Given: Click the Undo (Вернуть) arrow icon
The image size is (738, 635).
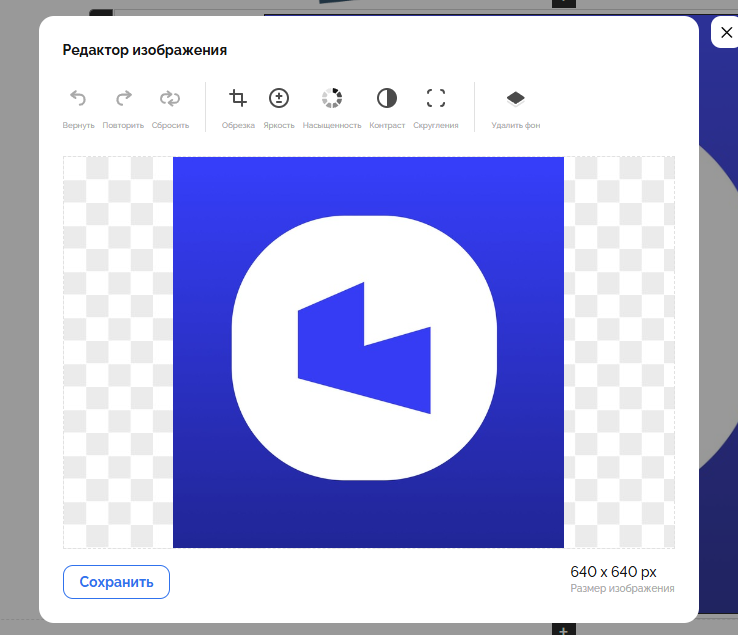Looking at the screenshot, I should coord(78,98).
